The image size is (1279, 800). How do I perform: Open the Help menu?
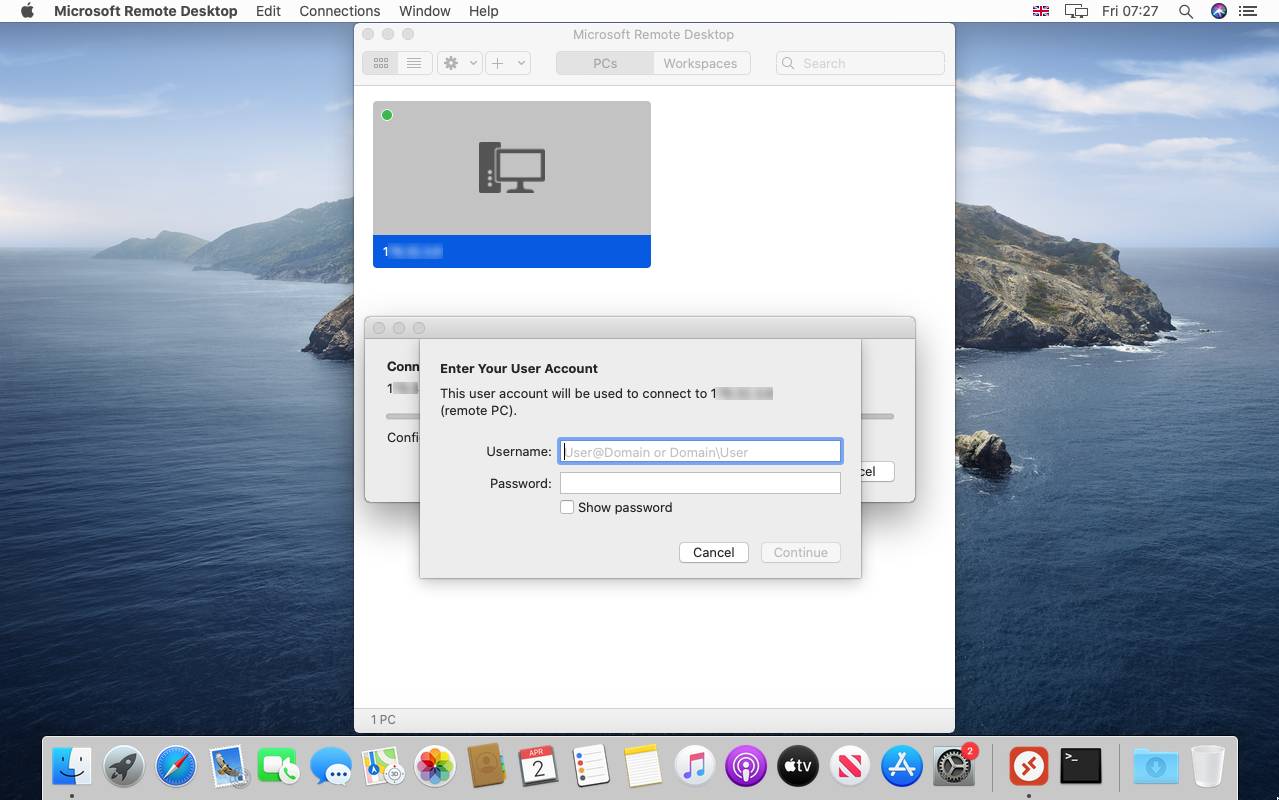tap(484, 11)
